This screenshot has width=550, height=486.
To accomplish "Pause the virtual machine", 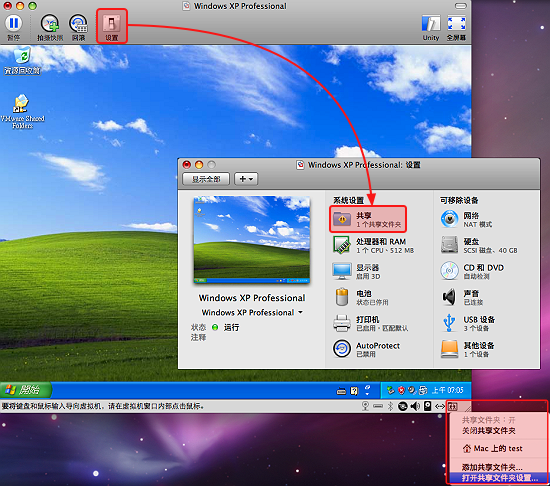I will coord(14,23).
